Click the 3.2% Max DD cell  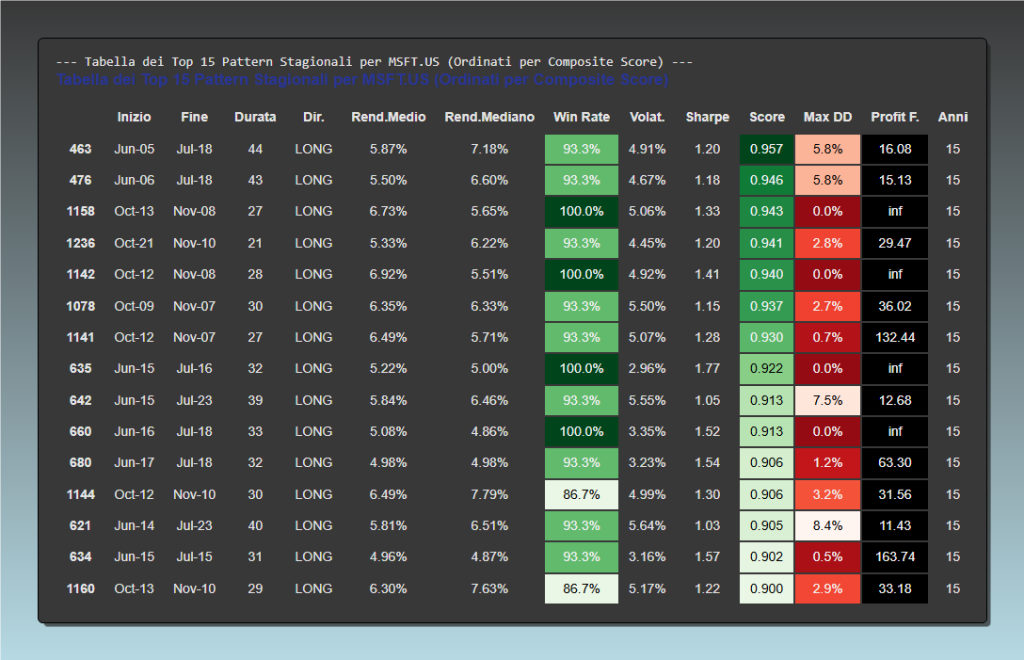pos(827,494)
